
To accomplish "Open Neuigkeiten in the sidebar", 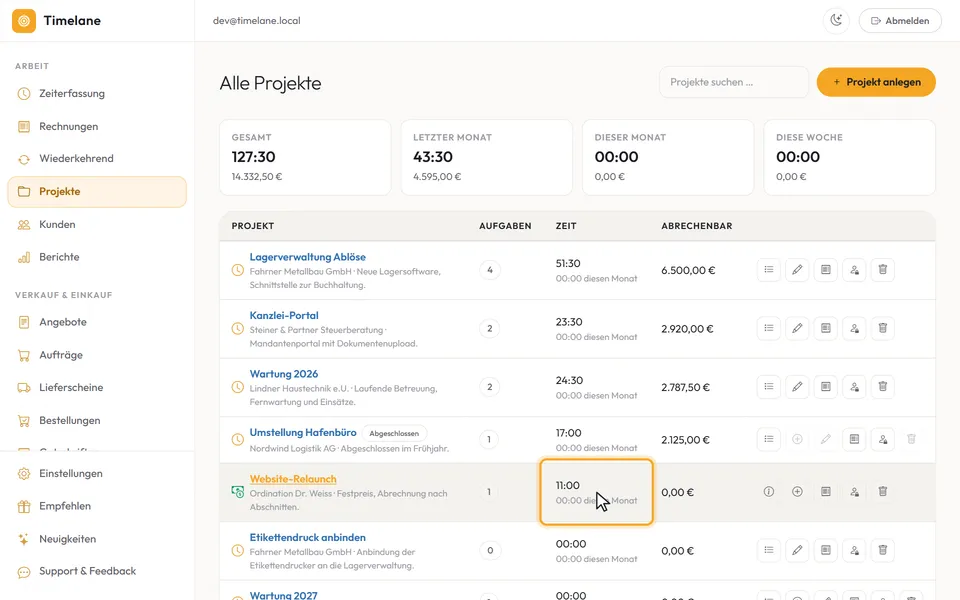I will [x=97, y=539].
